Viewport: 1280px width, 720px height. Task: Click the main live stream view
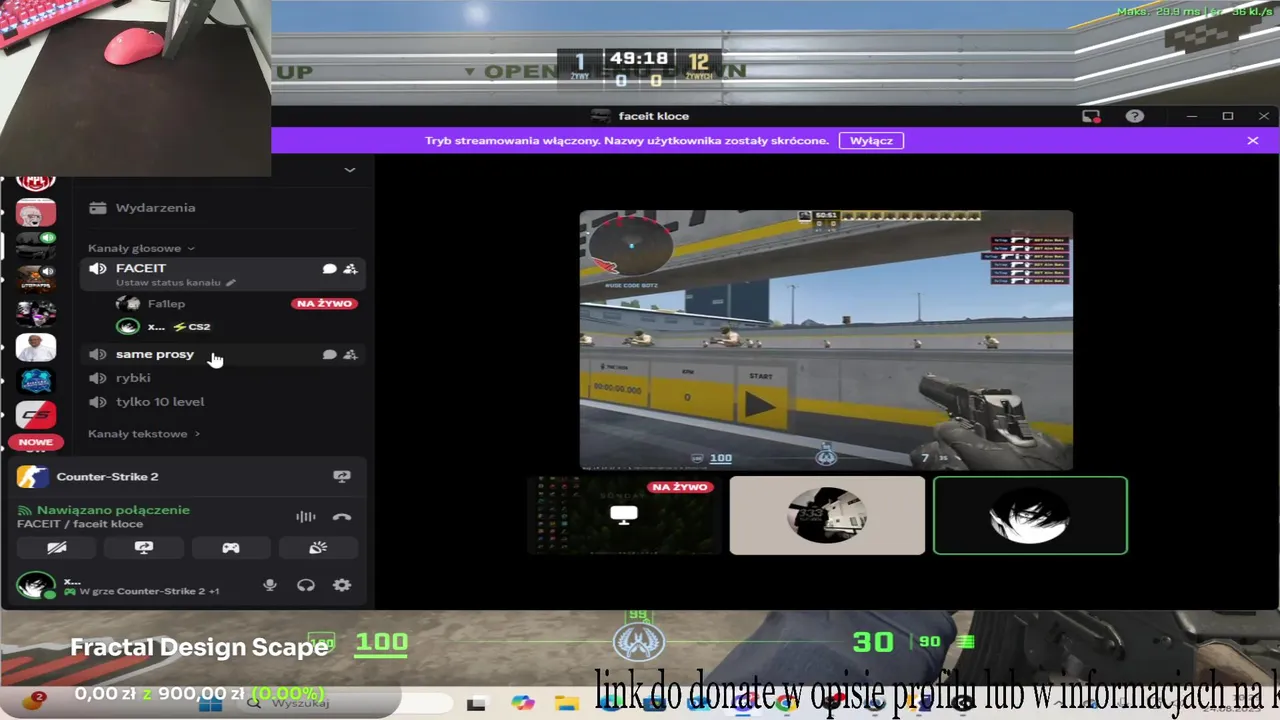826,340
